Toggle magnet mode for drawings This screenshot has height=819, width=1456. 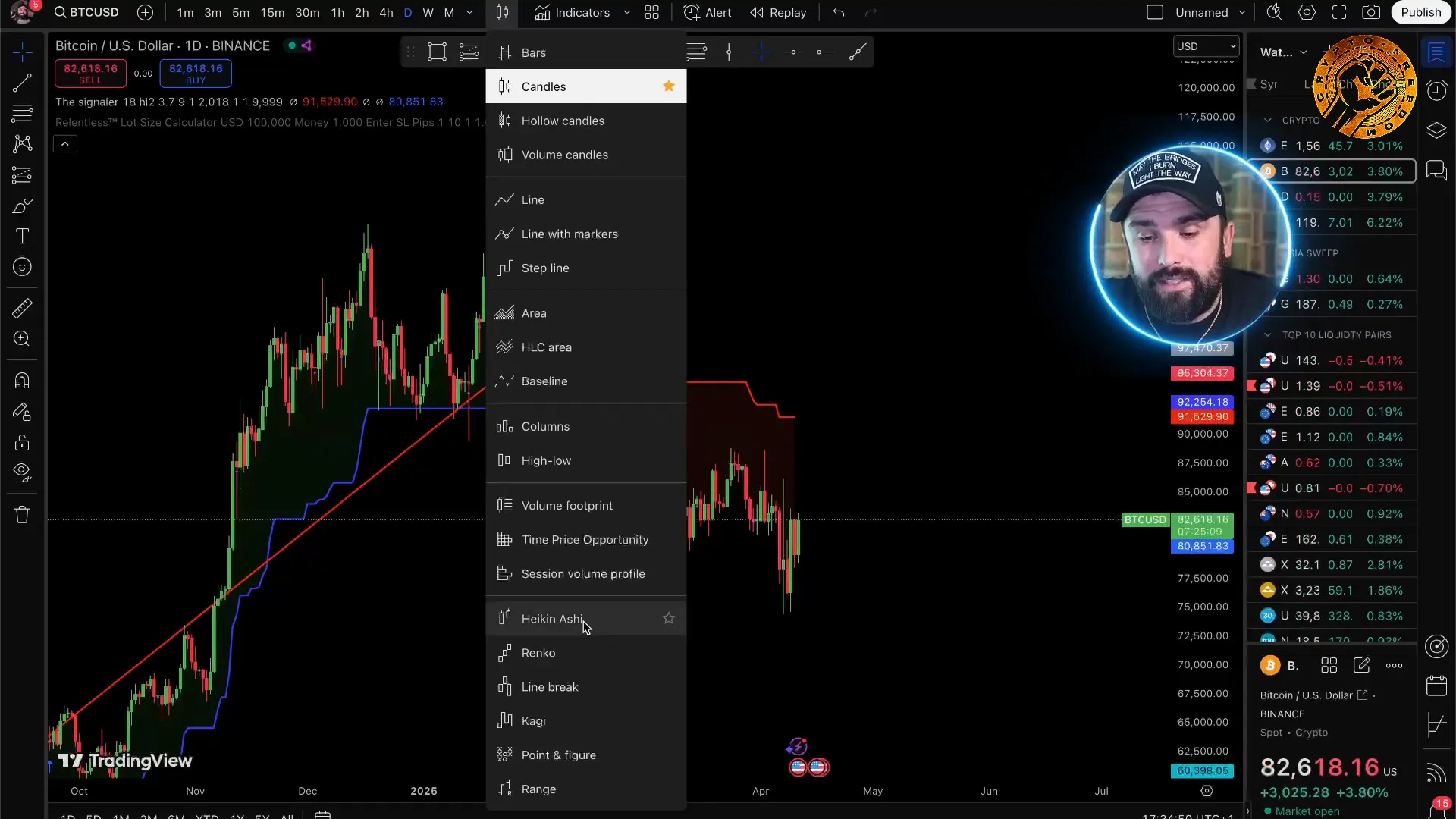(22, 381)
